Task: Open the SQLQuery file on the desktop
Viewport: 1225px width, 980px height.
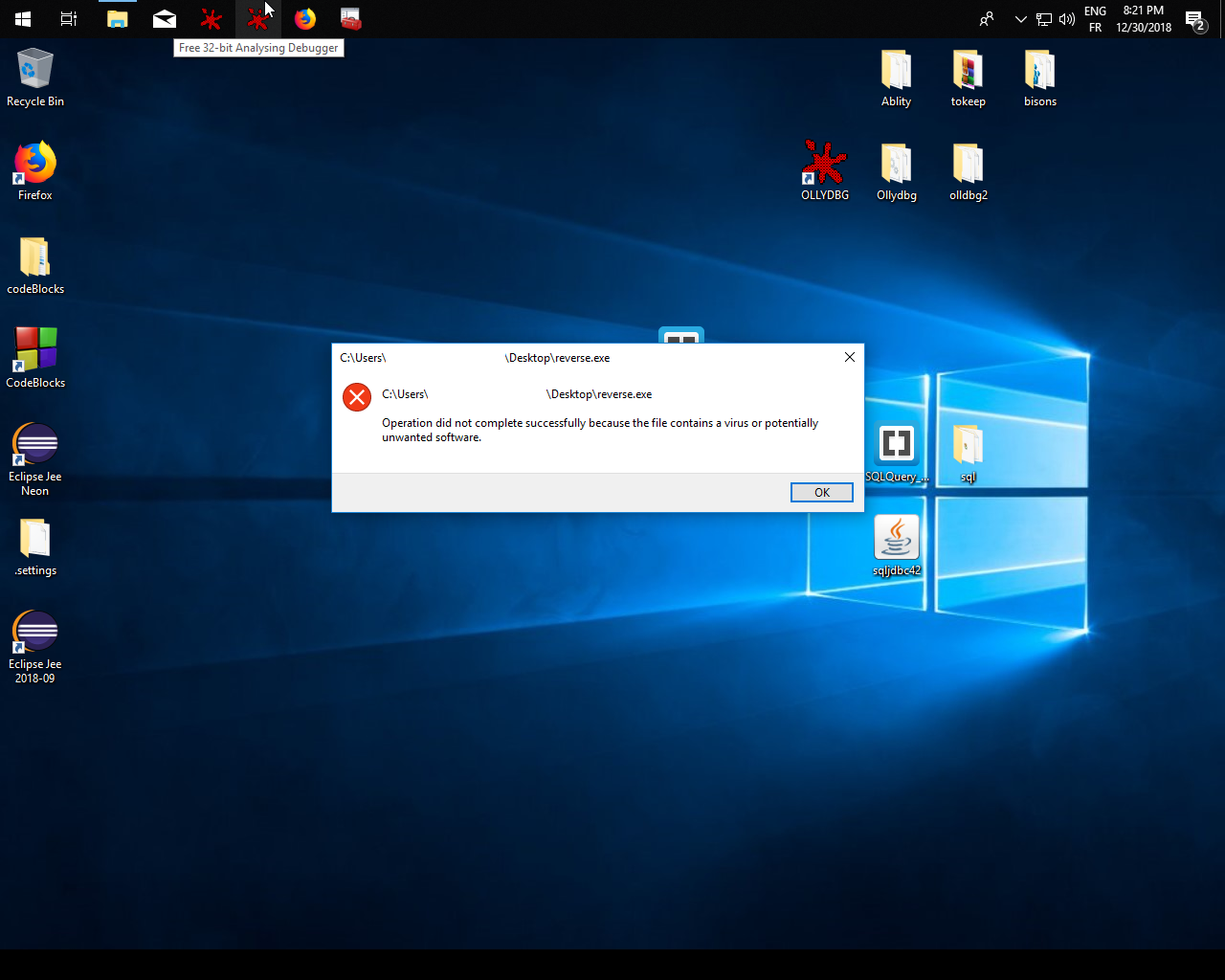Action: coord(896,442)
